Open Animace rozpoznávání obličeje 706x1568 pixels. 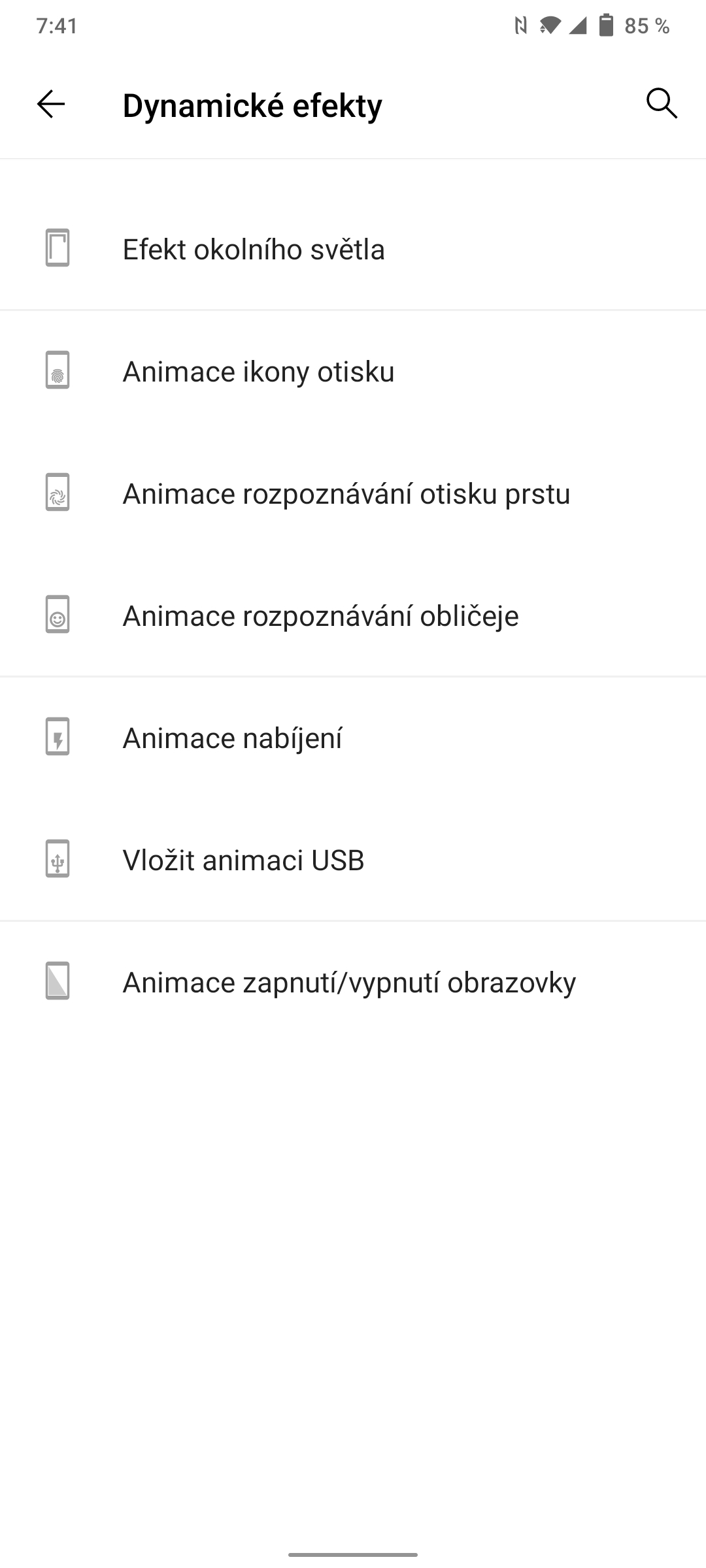[x=320, y=616]
